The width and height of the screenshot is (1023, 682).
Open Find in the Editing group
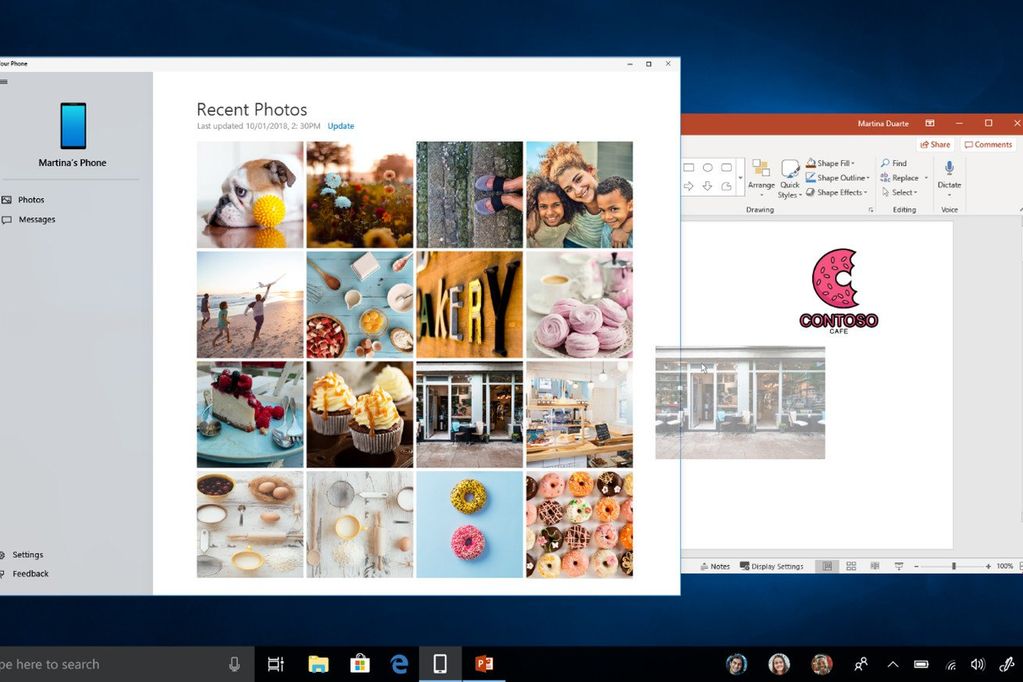click(x=897, y=163)
